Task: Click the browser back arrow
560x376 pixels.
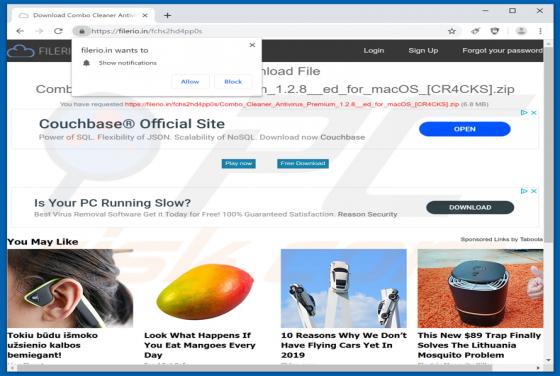Action: 20,31
